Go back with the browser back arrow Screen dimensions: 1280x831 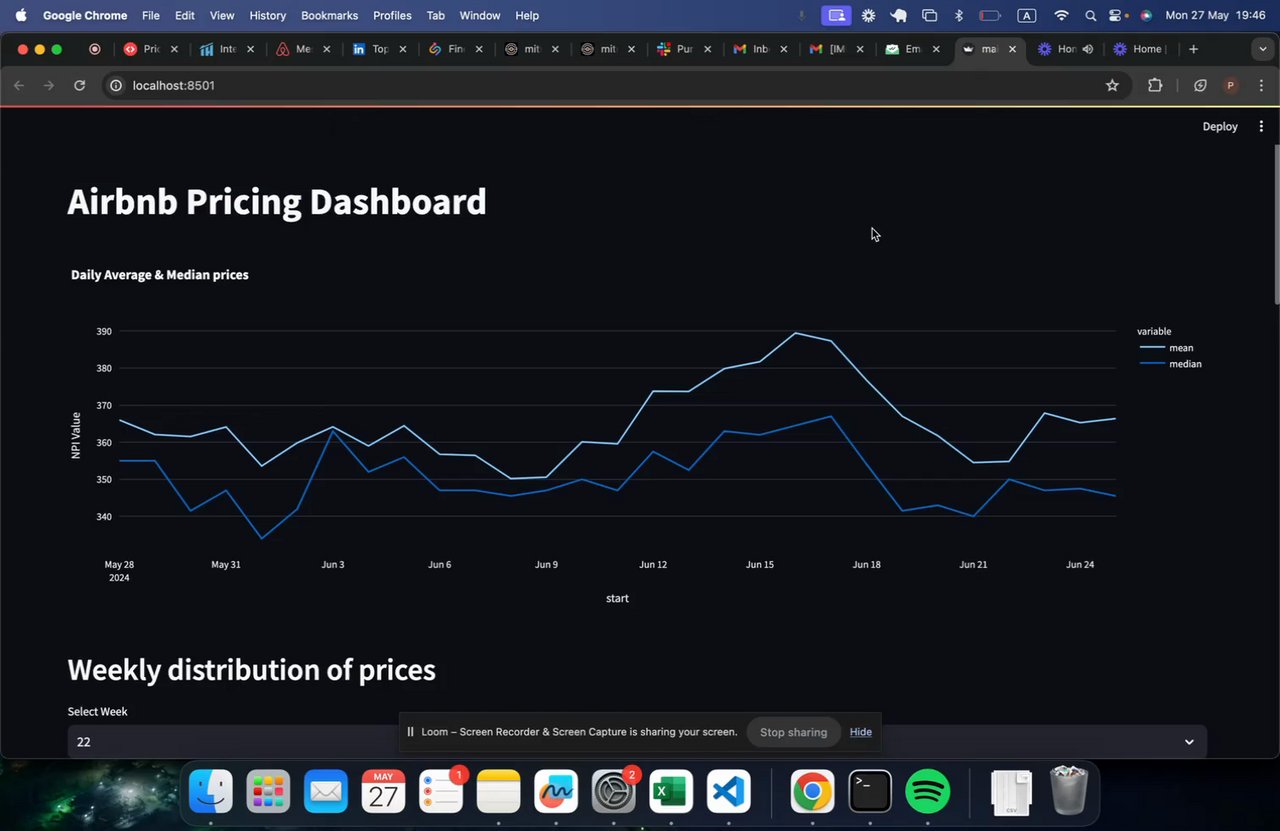[19, 86]
